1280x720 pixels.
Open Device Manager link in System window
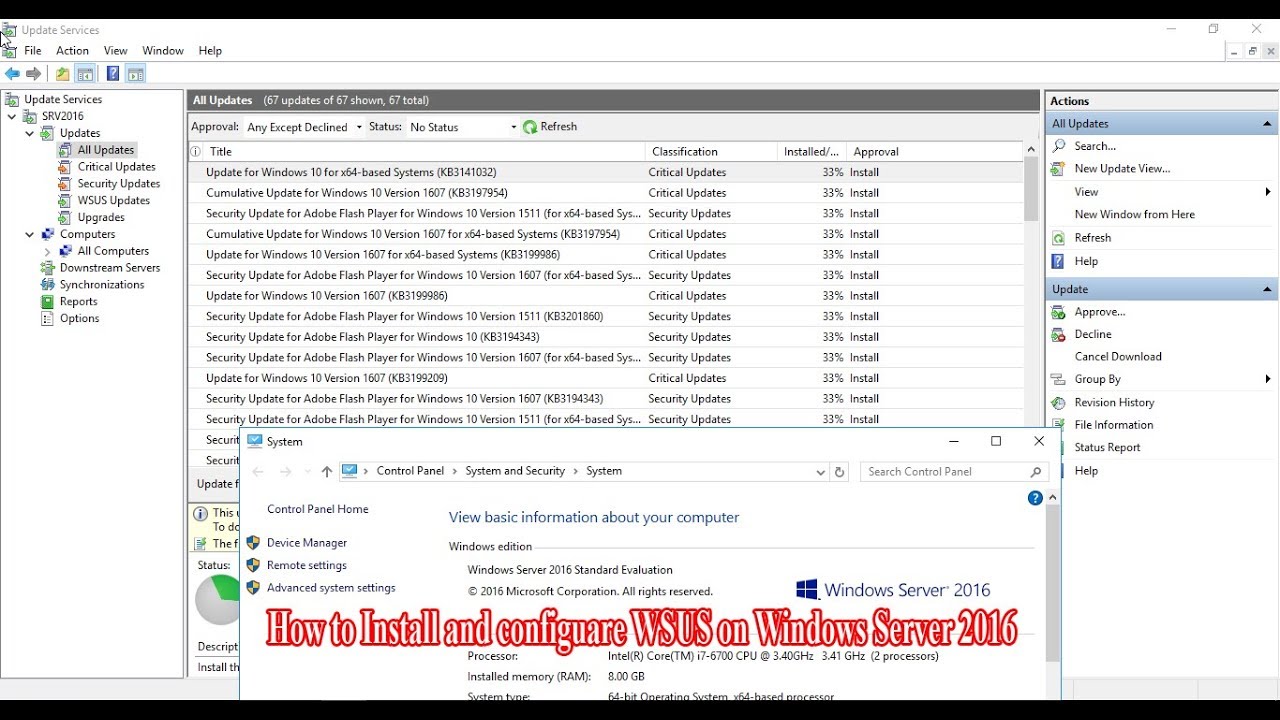307,543
